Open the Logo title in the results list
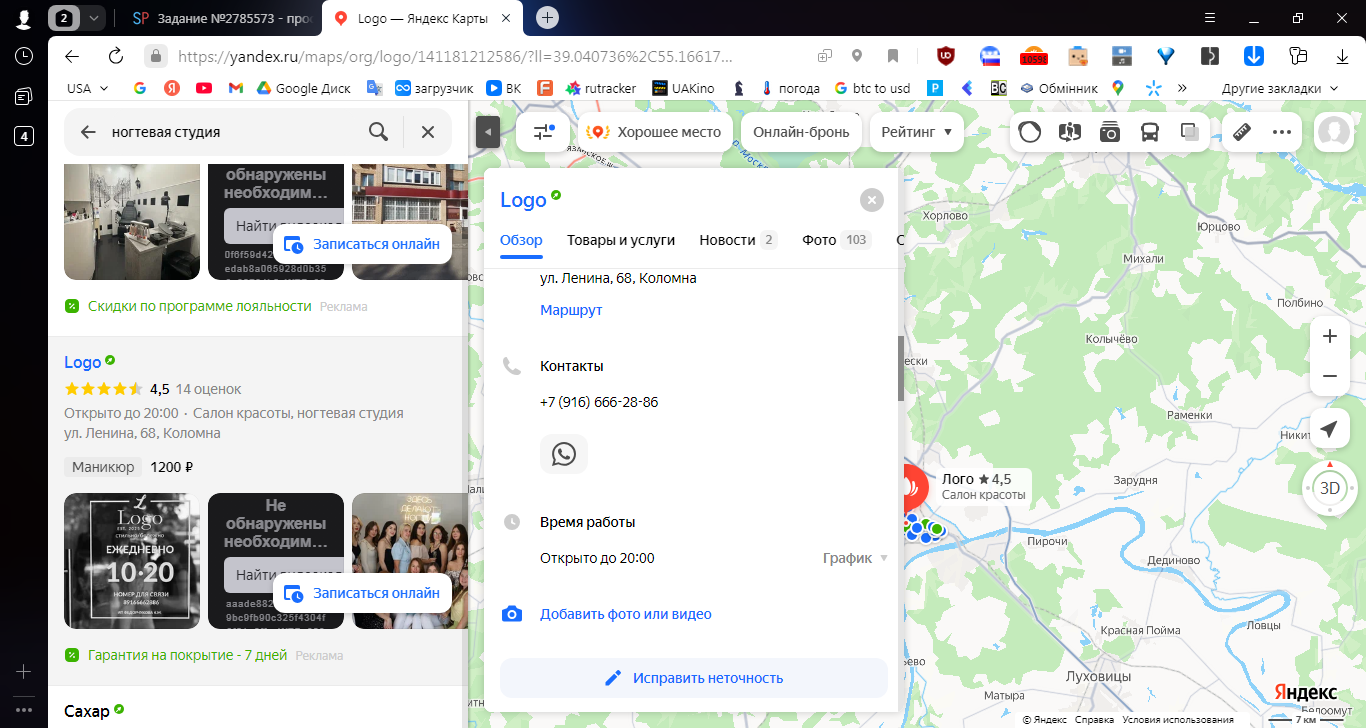The image size is (1366, 728). [x=83, y=362]
